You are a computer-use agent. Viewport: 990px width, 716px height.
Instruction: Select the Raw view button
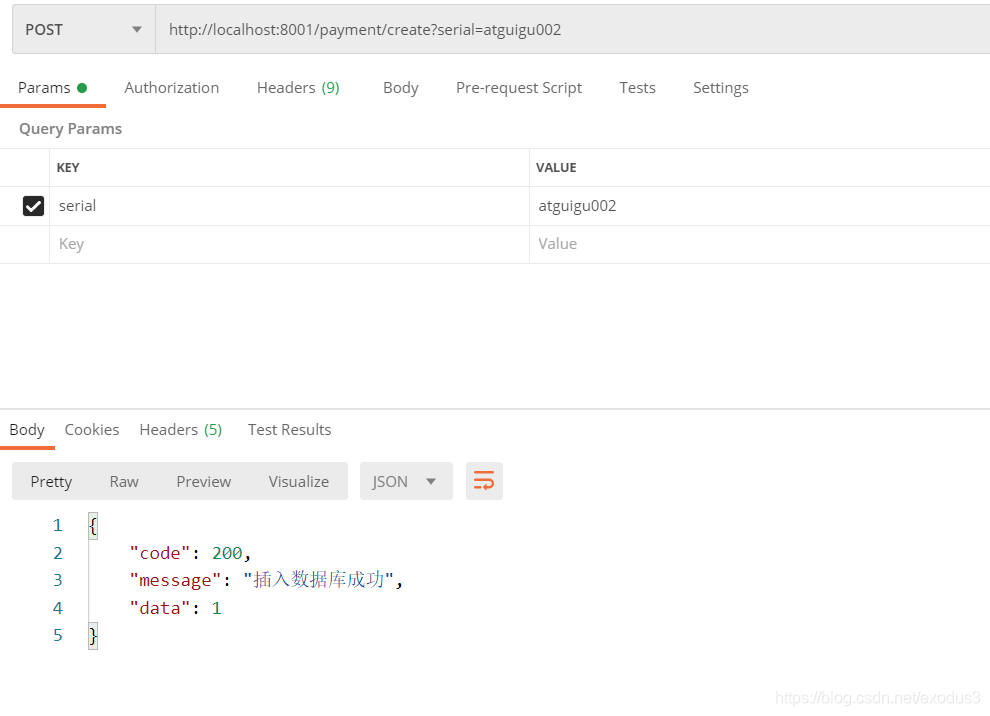pyautogui.click(x=124, y=482)
